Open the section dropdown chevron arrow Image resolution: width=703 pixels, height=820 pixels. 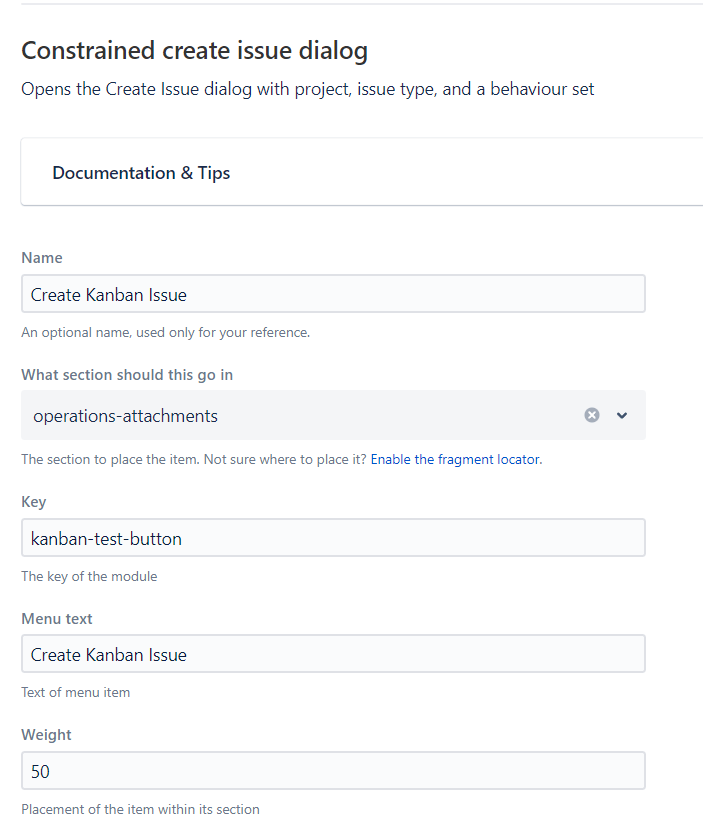click(x=622, y=415)
